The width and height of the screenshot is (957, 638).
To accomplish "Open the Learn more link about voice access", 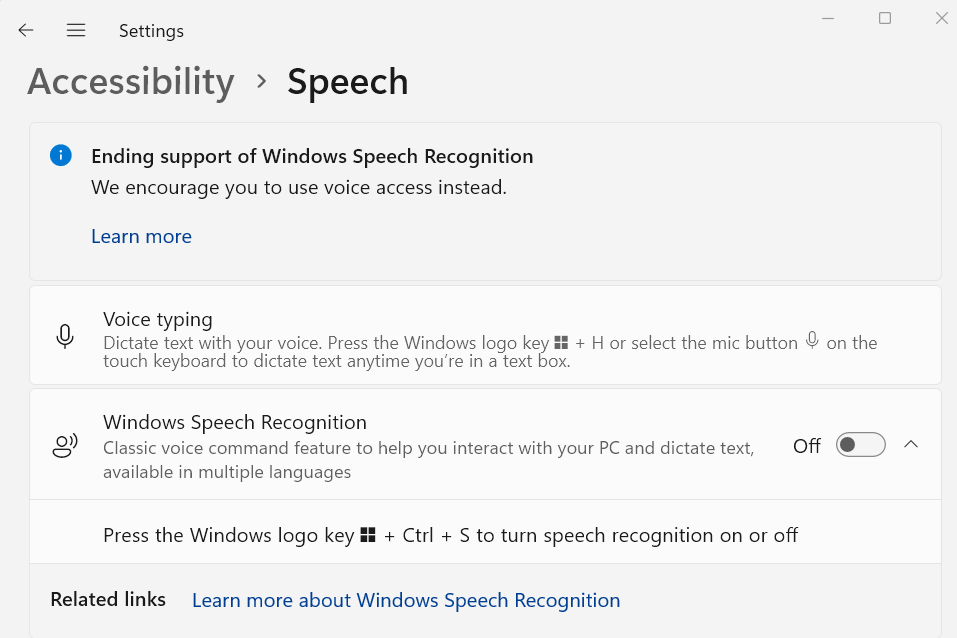I will pos(142,236).
